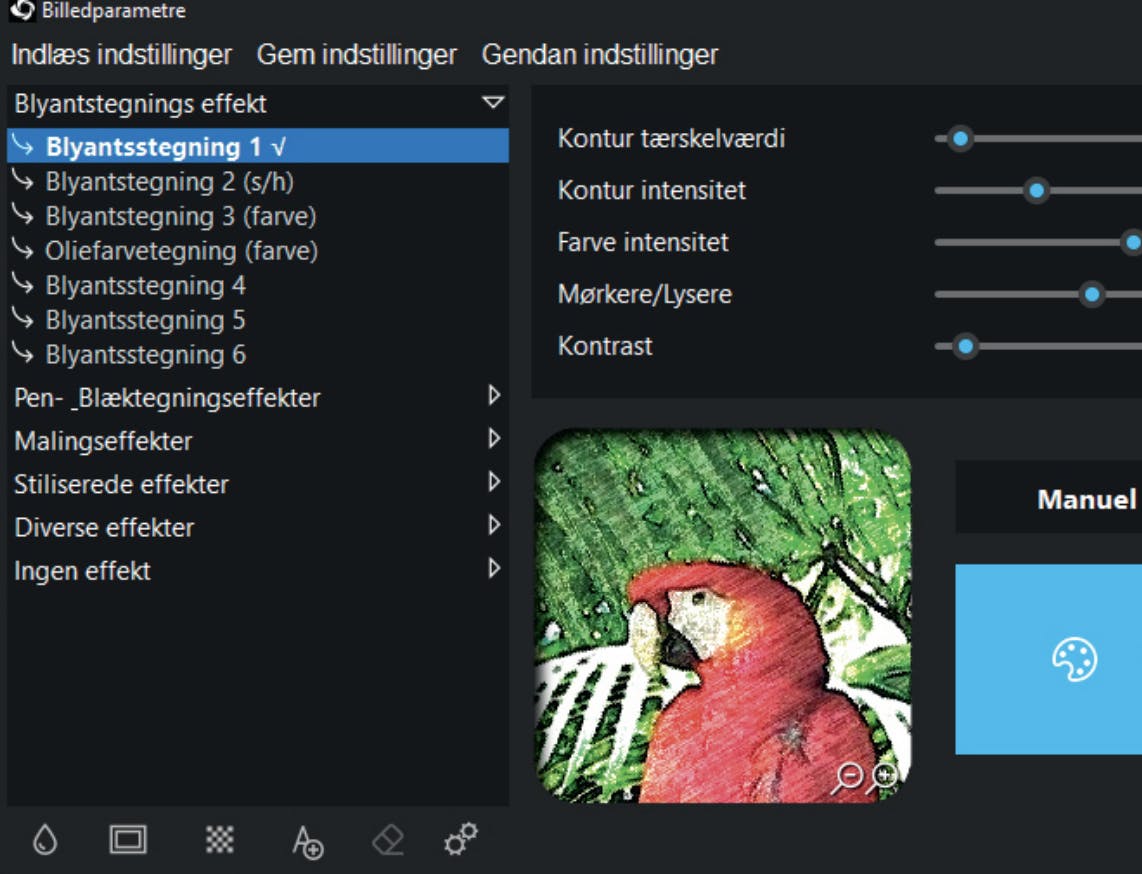The image size is (1142, 874).
Task: Click the Billedparametre window logo icon
Action: (22, 10)
